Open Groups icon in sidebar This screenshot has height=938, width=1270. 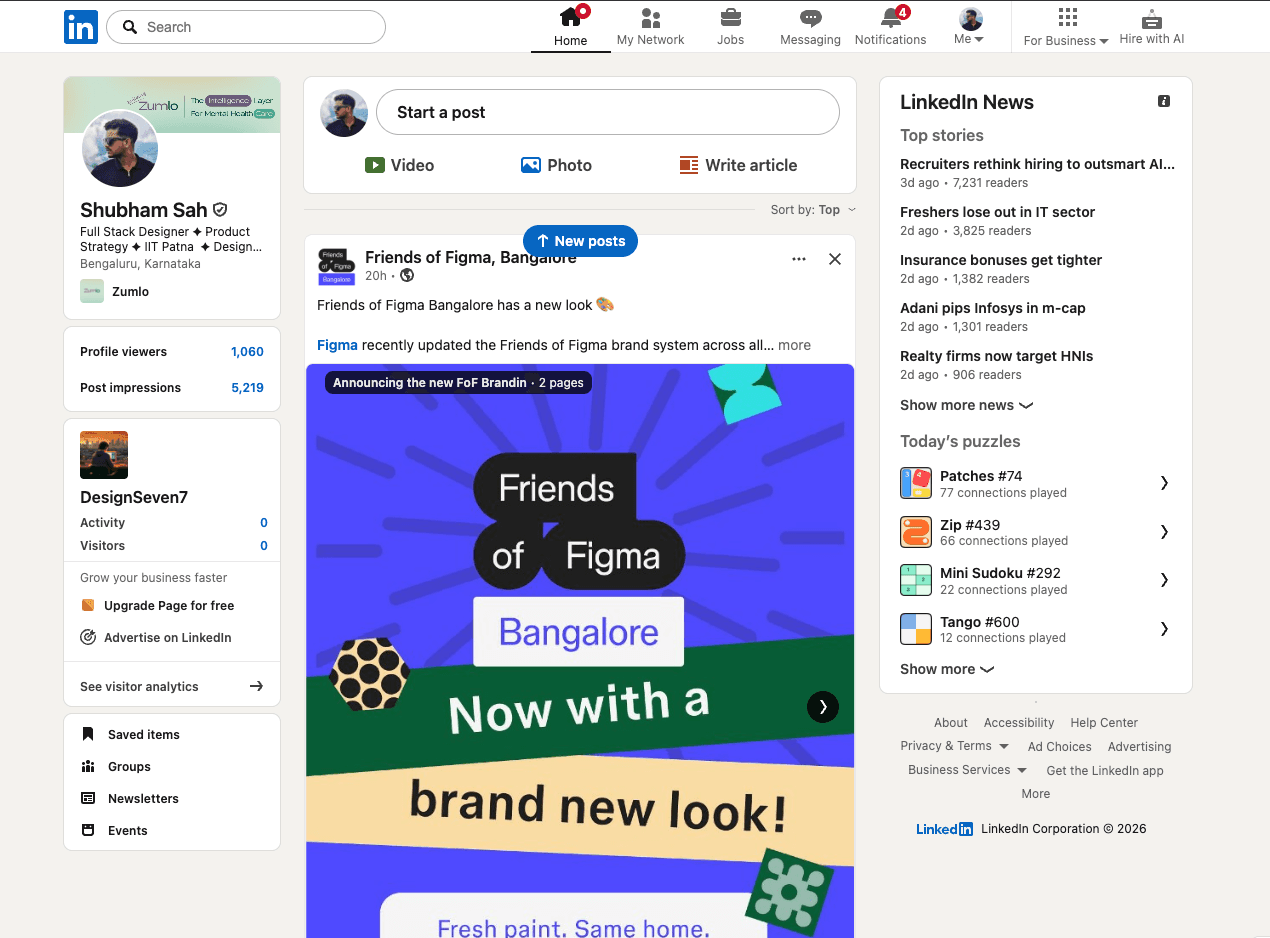[x=88, y=767]
